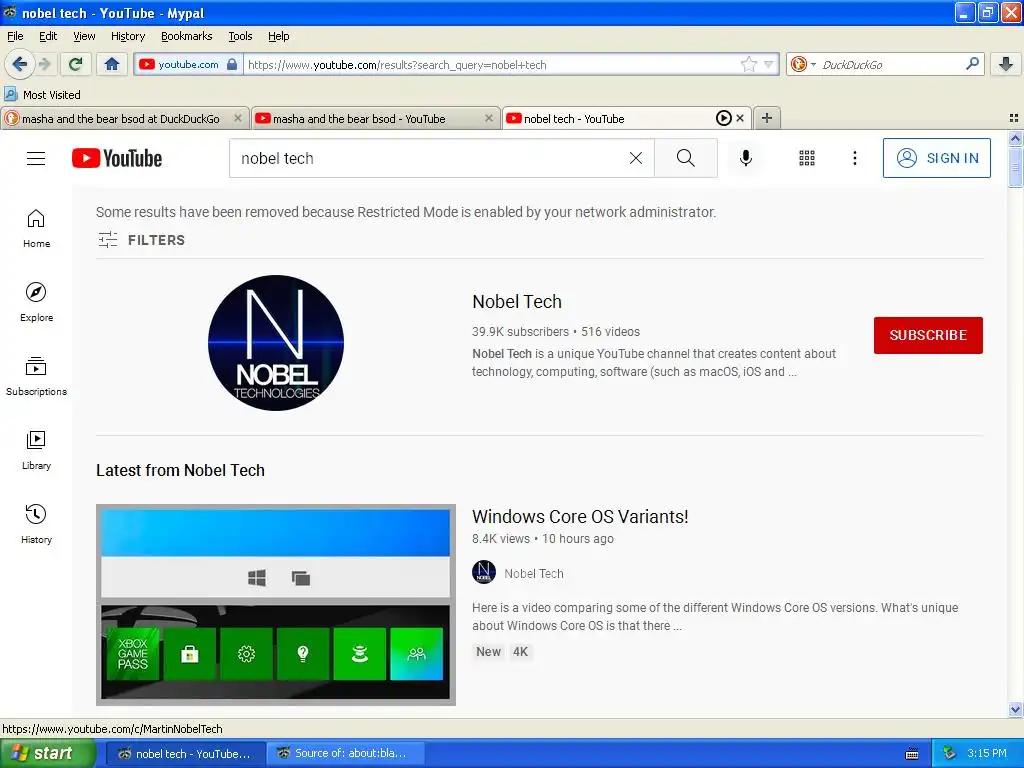
Task: Open the Help menu
Action: coord(278,36)
